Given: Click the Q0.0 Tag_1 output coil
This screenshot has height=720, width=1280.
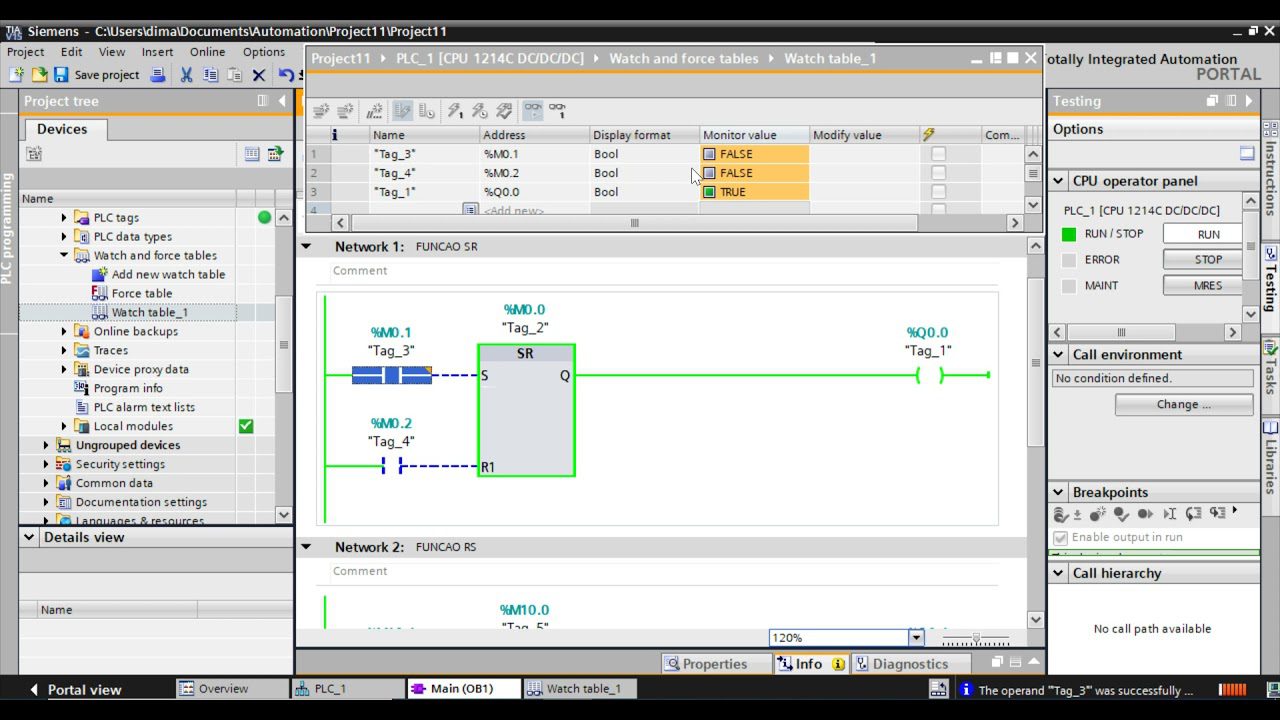Looking at the screenshot, I should (x=930, y=375).
